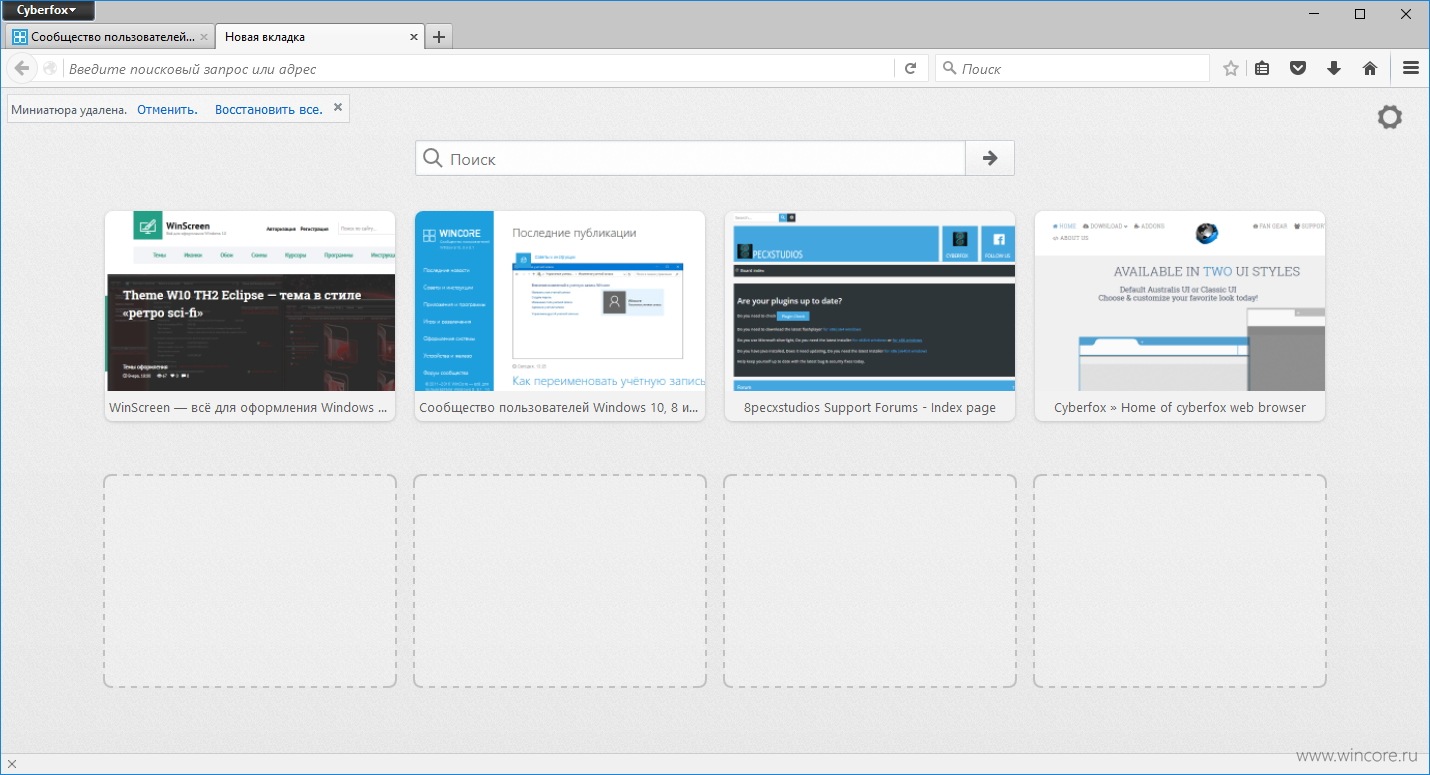Close the Новая вкладка tab
Image resolution: width=1430 pixels, height=775 pixels.
click(x=414, y=37)
